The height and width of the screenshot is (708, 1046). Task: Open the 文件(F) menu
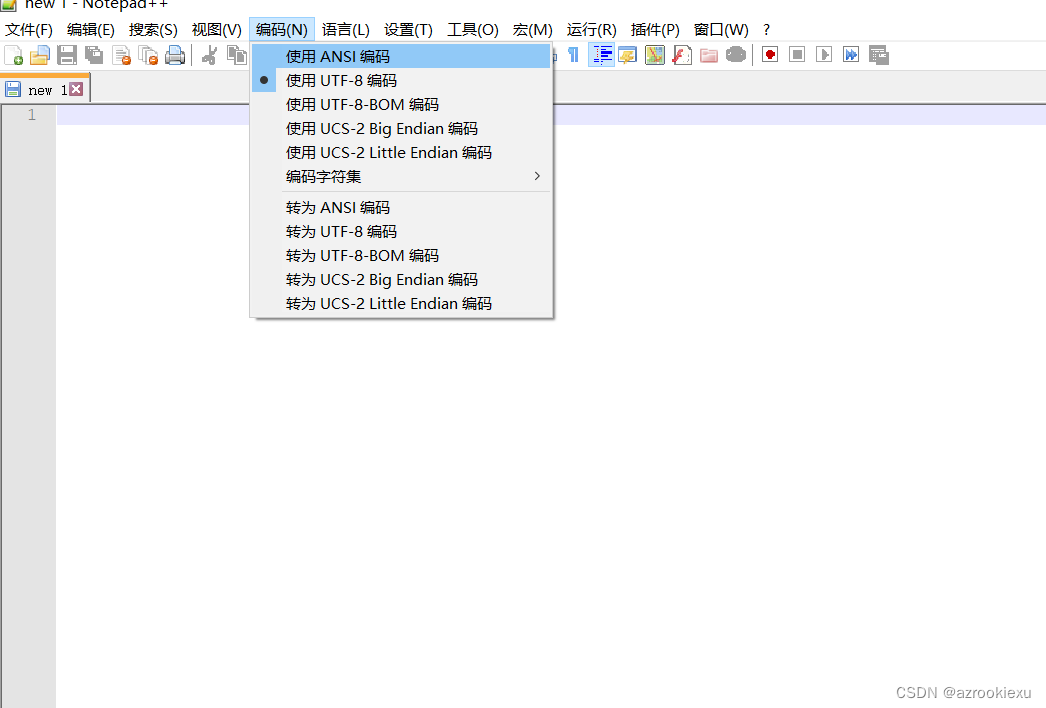tap(29, 30)
